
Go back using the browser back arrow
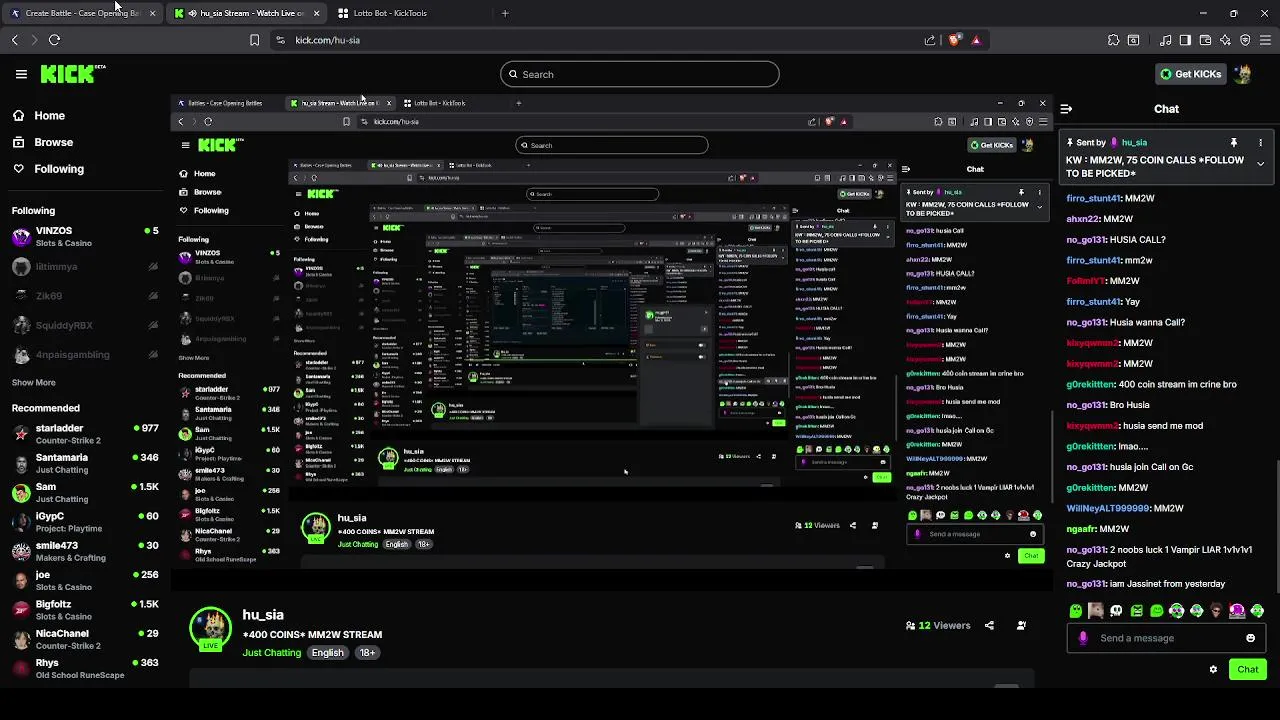click(x=15, y=40)
